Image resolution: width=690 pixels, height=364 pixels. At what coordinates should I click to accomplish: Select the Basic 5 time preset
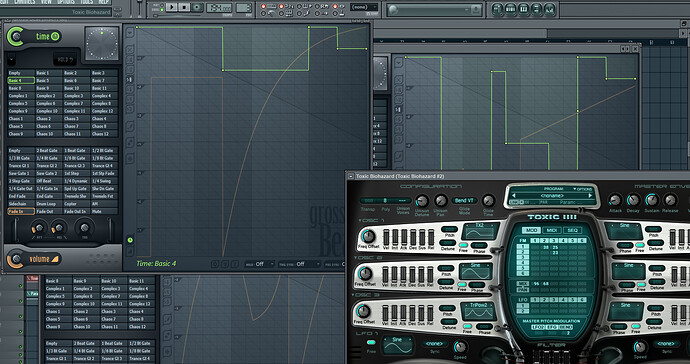tap(48, 81)
